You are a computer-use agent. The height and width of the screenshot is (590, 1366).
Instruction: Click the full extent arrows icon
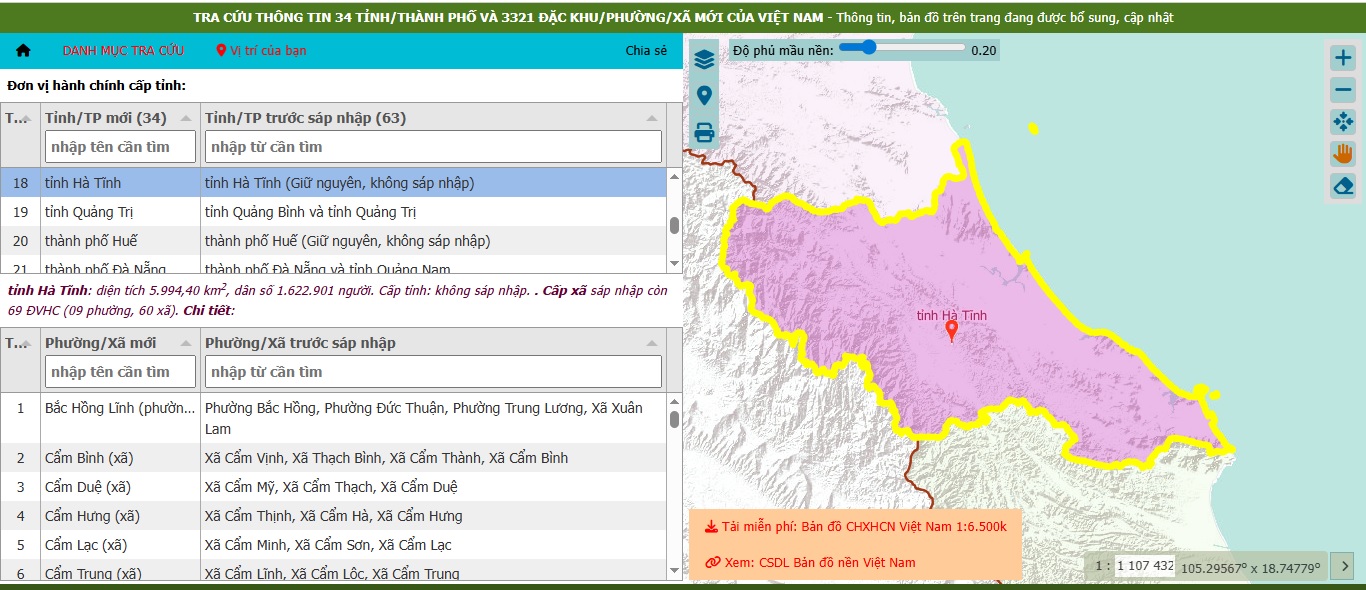point(1343,122)
